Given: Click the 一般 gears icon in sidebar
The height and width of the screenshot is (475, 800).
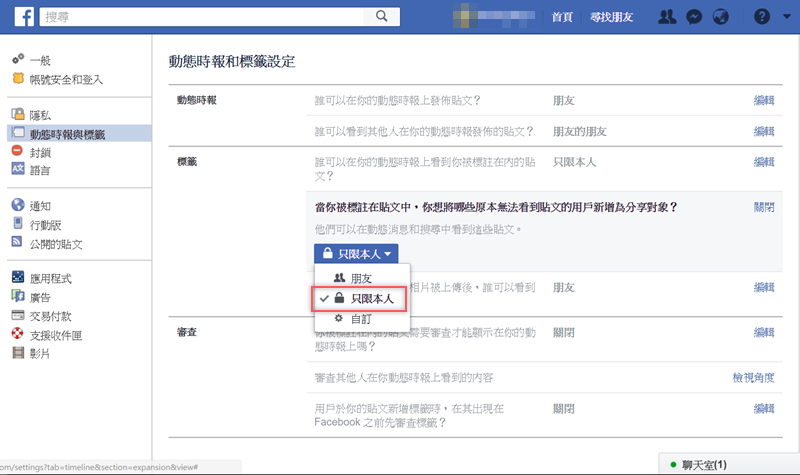Looking at the screenshot, I should coord(18,59).
